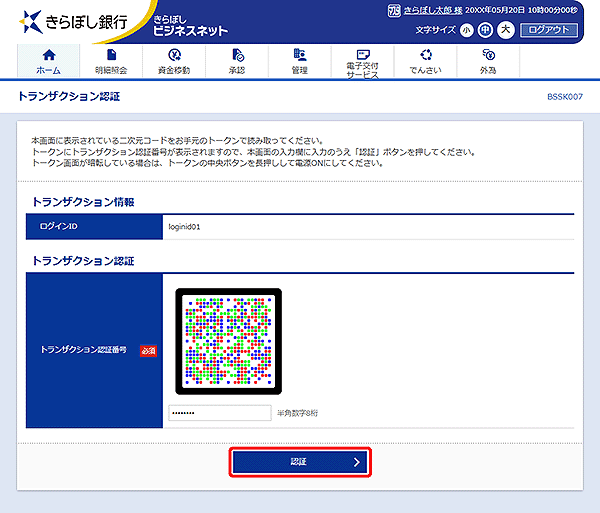Open the 管理 menu
This screenshot has width=600, height=513.
[x=300, y=61]
